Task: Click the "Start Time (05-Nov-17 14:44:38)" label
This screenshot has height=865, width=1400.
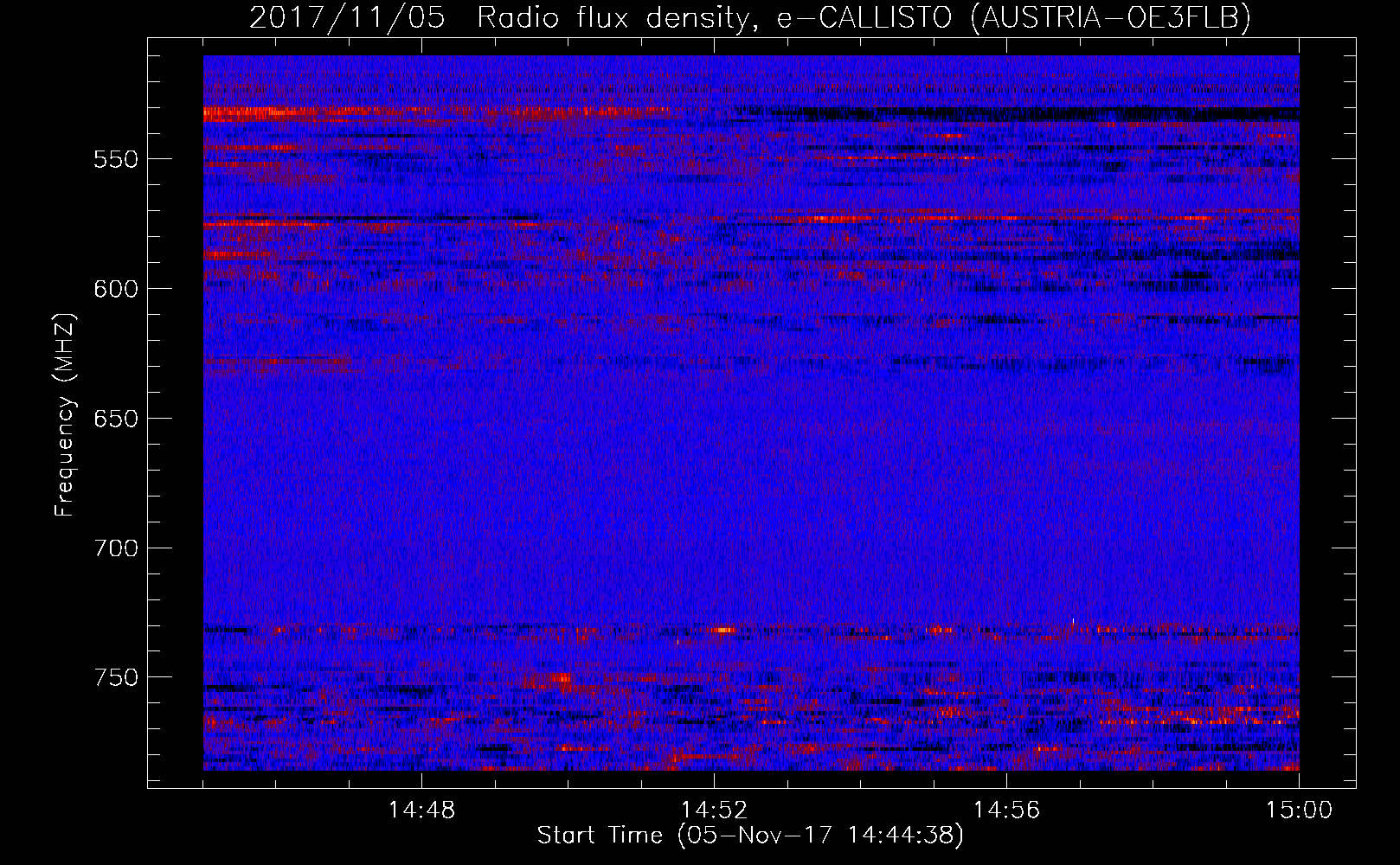Action: [750, 836]
